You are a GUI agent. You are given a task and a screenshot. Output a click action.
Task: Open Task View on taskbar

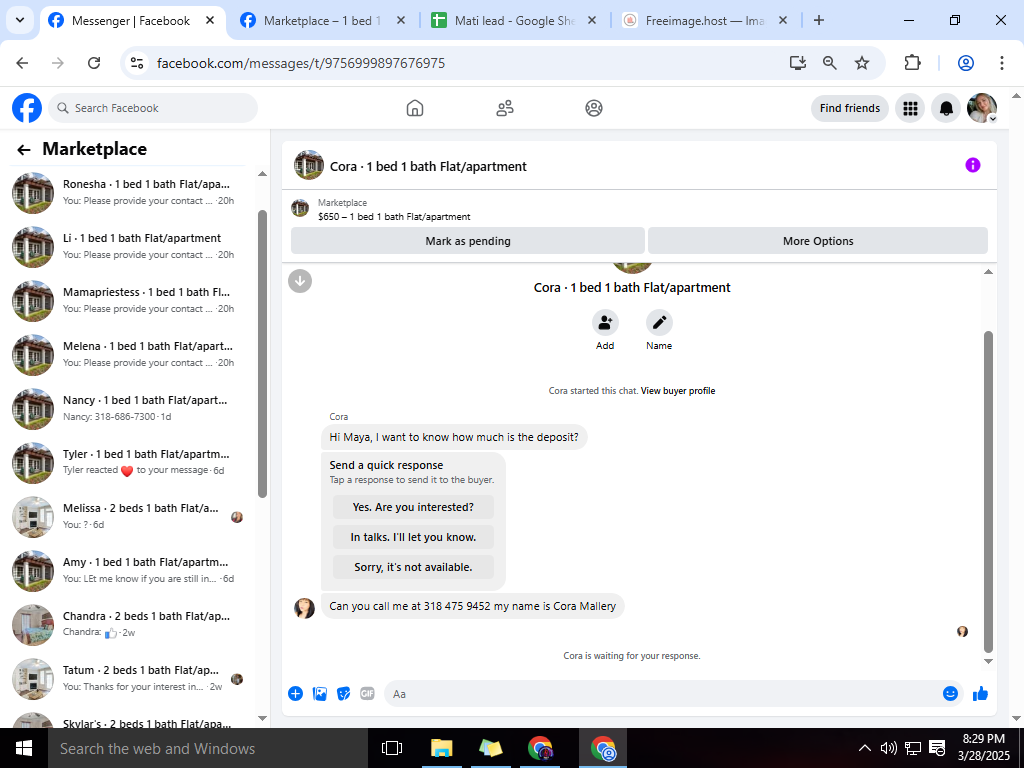pos(392,748)
